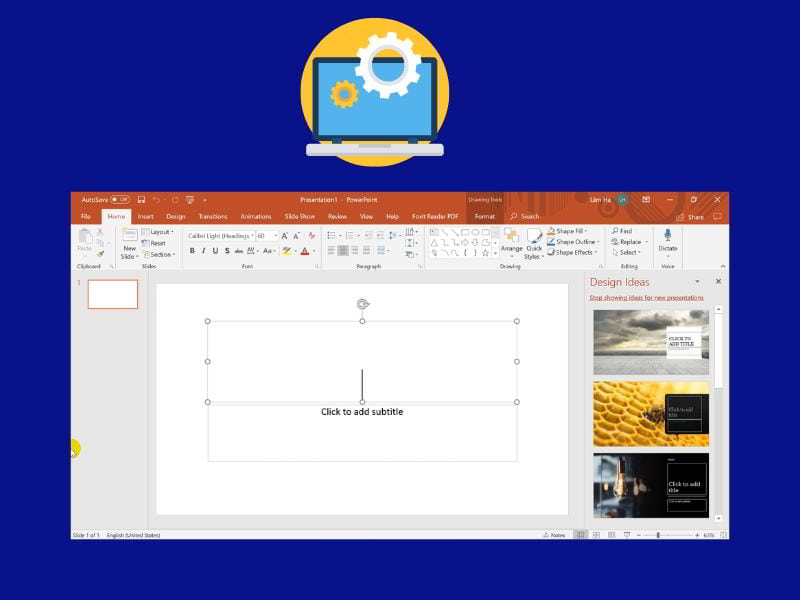Click the Increase Font Size icon
Image resolution: width=800 pixels, height=600 pixels.
(x=284, y=236)
